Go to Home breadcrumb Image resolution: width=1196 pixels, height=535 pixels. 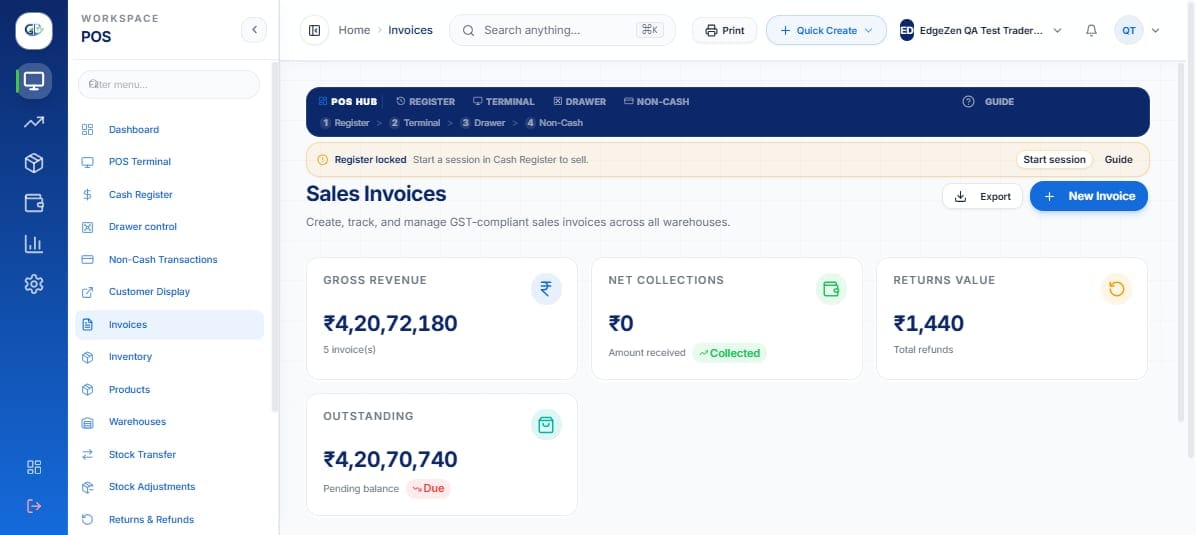354,31
